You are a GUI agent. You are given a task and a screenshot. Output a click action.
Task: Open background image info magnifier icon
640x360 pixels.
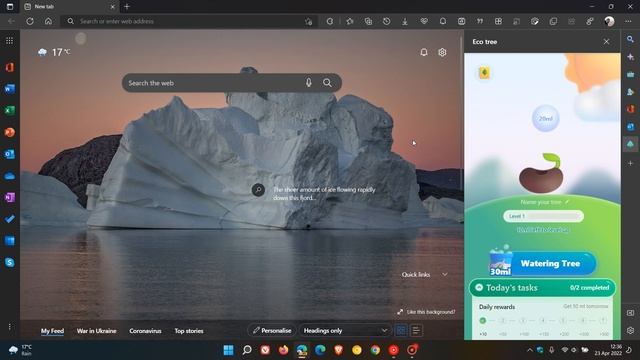(258, 190)
